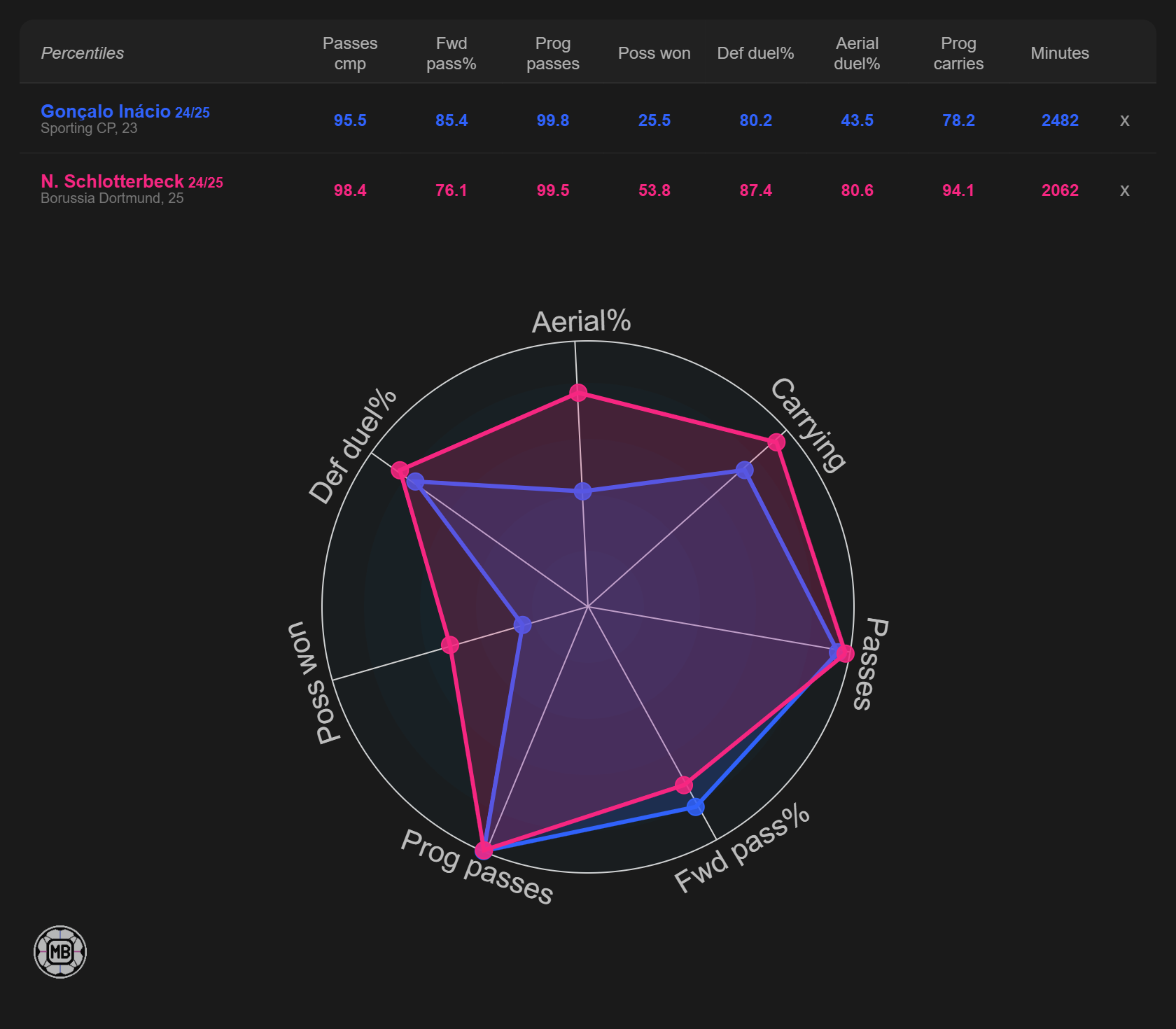Remove N. Schlotterbeck row with its x

pyautogui.click(x=1124, y=190)
